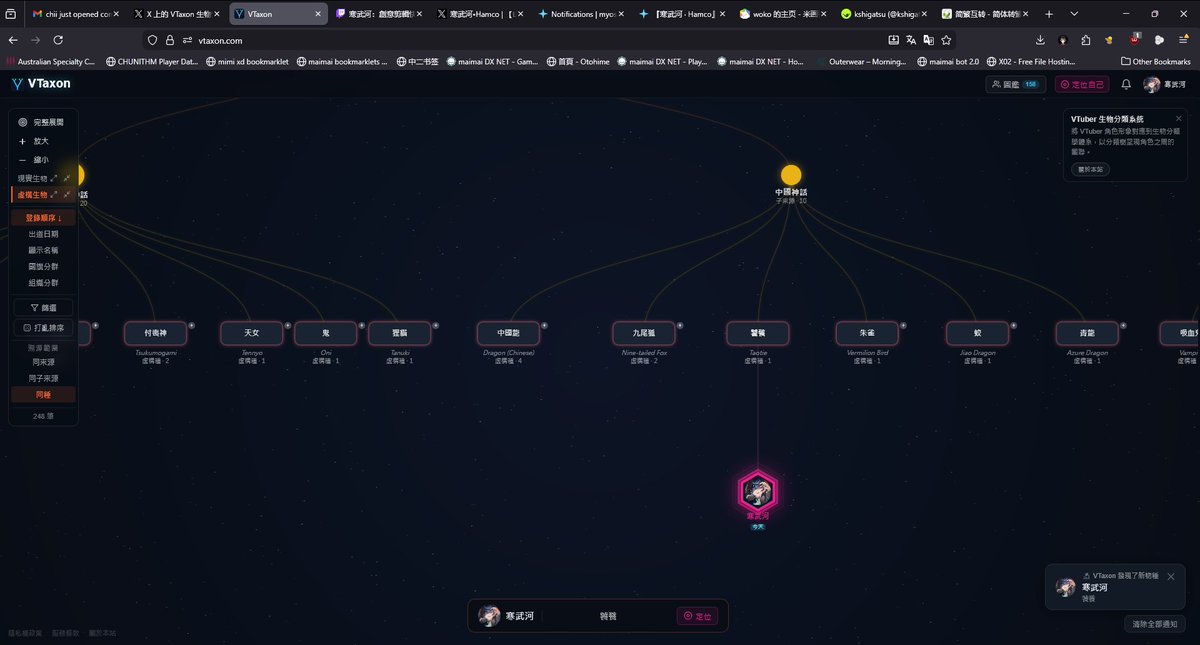Select the 天女 node
1200x645 pixels.
[251, 332]
